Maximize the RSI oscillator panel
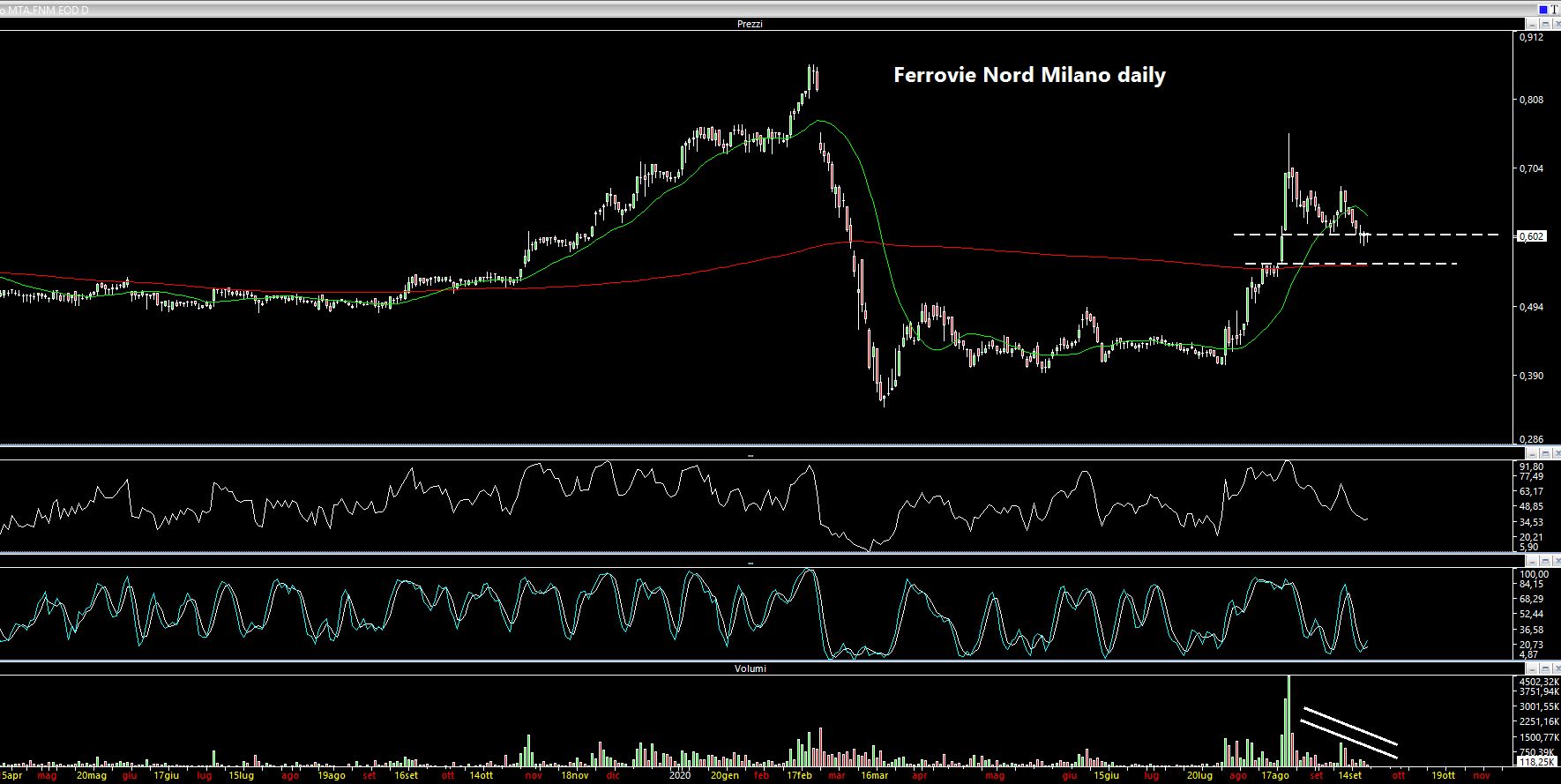The image size is (1561, 784). point(1545,453)
